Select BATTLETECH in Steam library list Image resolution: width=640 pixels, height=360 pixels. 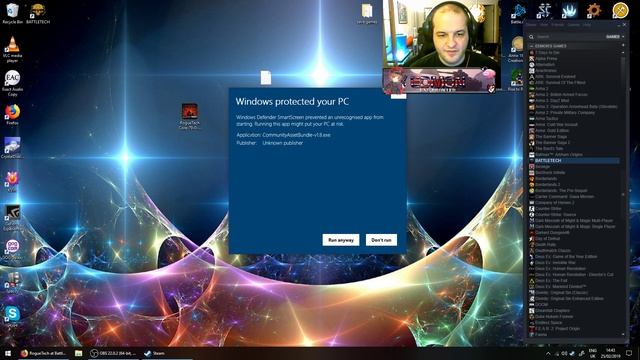point(574,161)
